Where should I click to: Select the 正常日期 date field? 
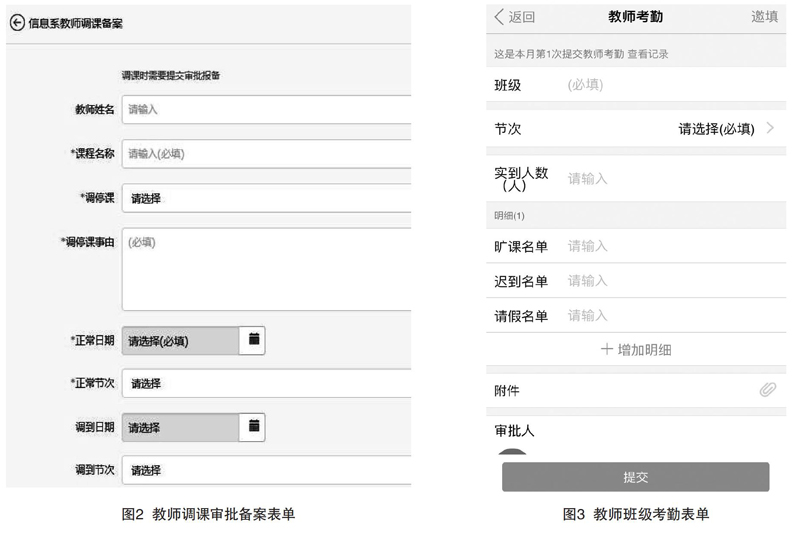tap(180, 341)
